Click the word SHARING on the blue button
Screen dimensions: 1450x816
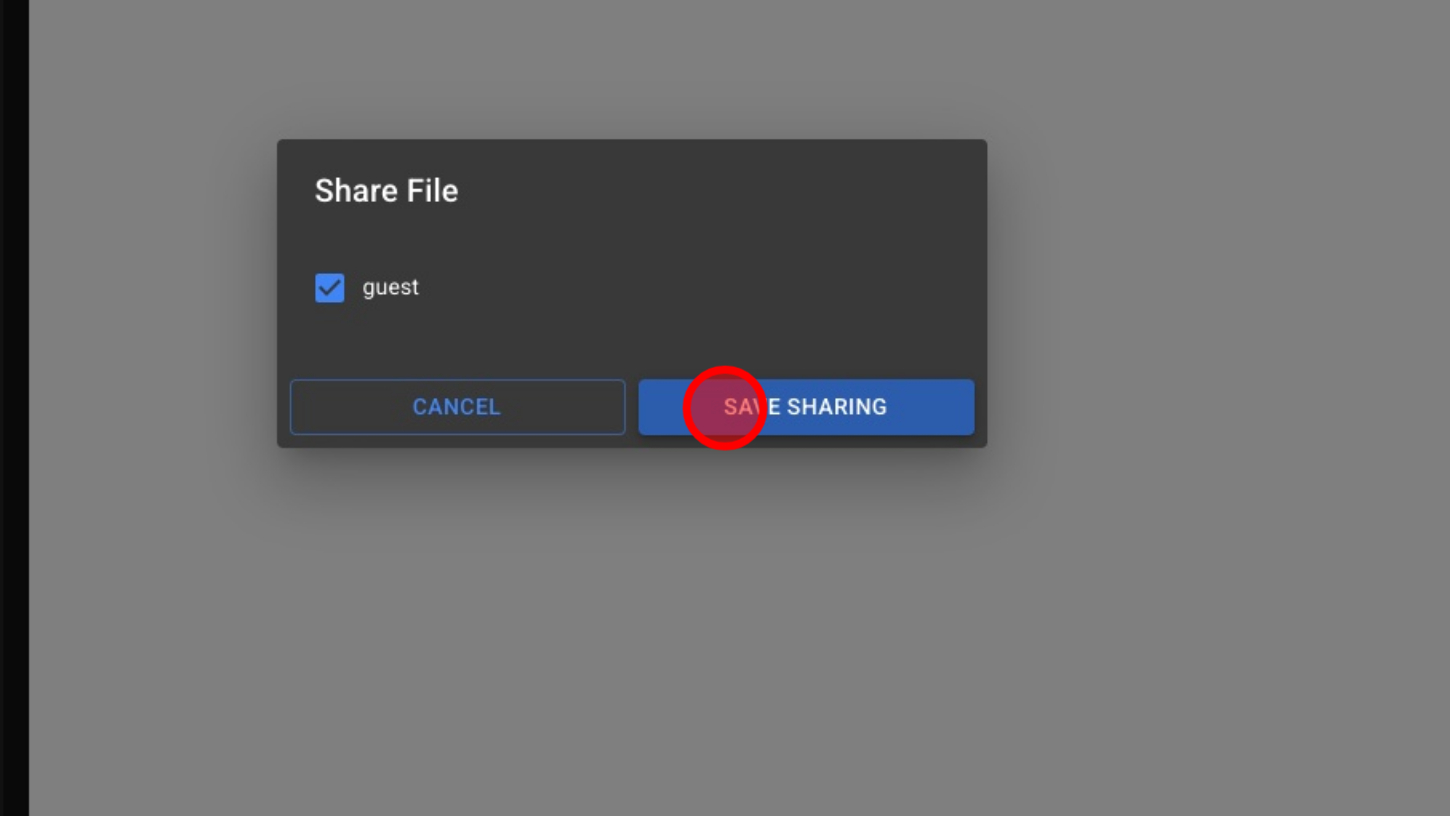837,407
